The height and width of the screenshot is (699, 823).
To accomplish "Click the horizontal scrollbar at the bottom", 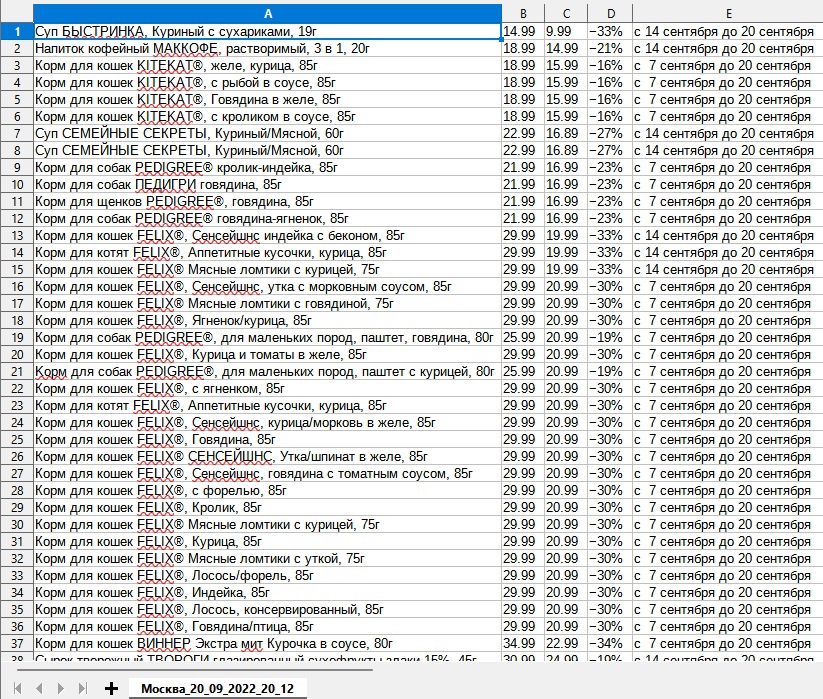I will point(194,670).
